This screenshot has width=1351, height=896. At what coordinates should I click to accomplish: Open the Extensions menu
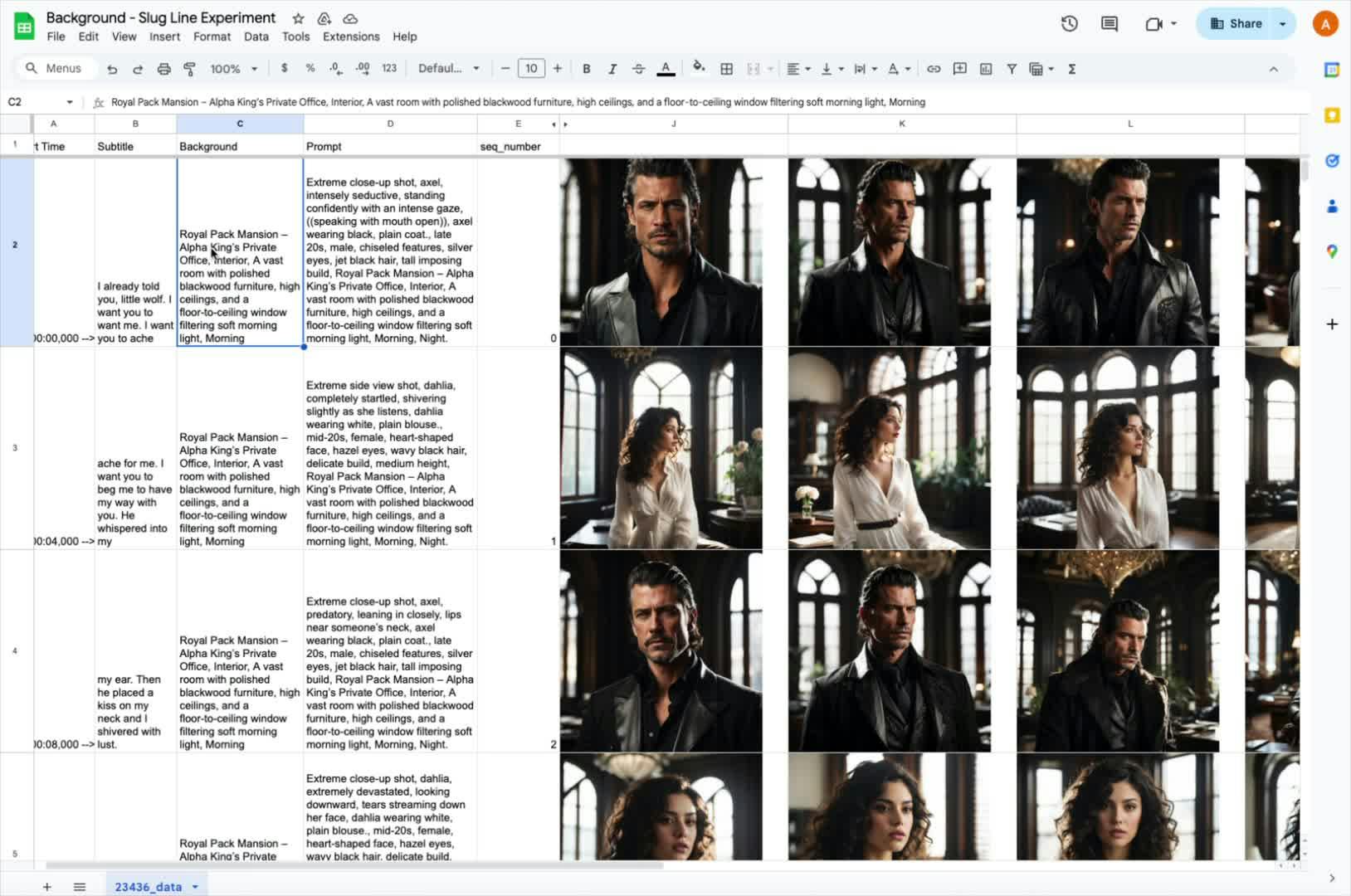point(350,37)
